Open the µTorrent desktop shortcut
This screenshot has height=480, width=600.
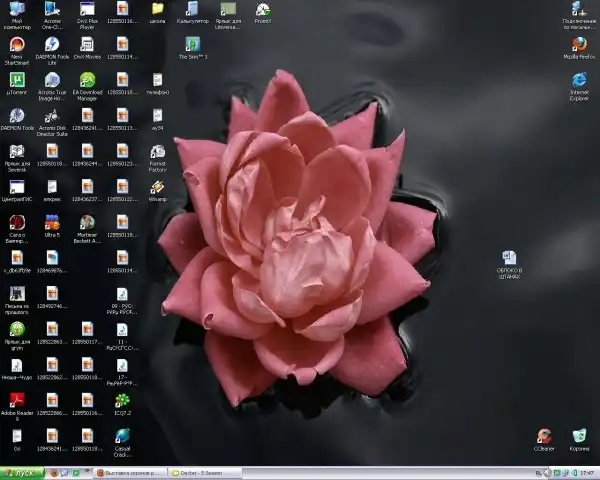tap(17, 80)
